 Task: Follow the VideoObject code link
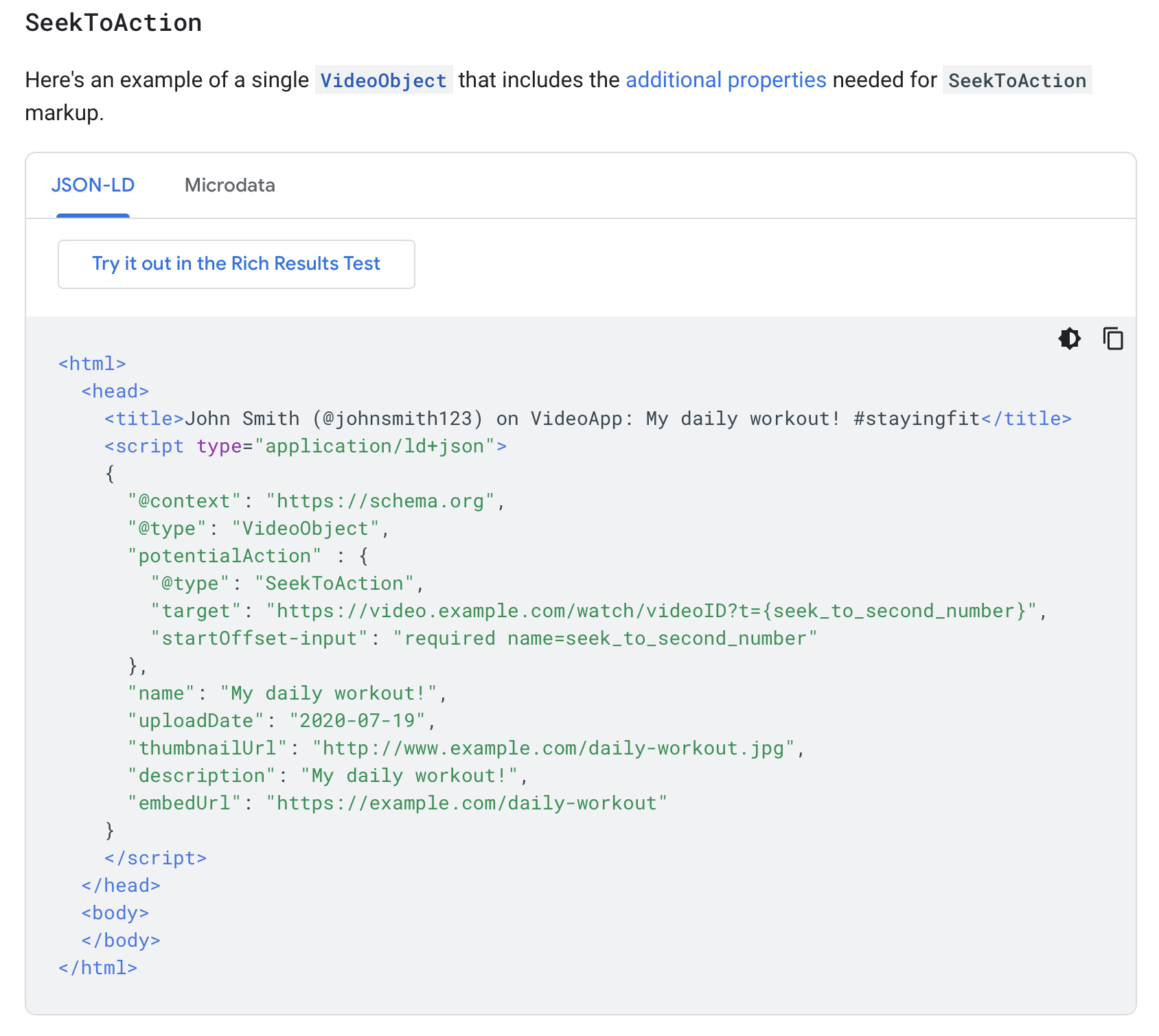coord(383,80)
